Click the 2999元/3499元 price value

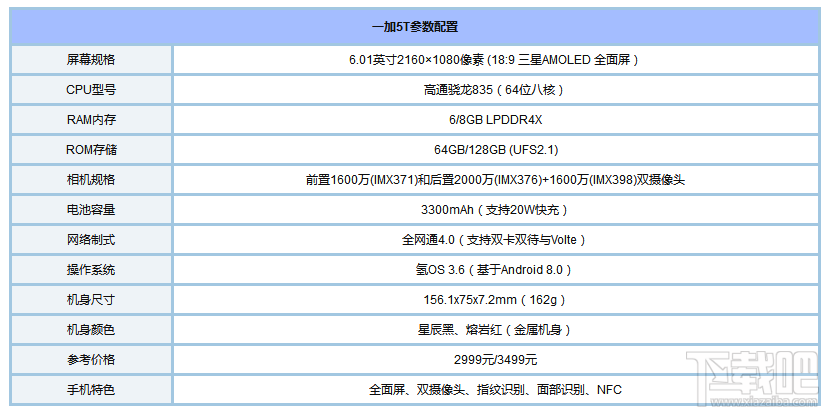coord(495,360)
